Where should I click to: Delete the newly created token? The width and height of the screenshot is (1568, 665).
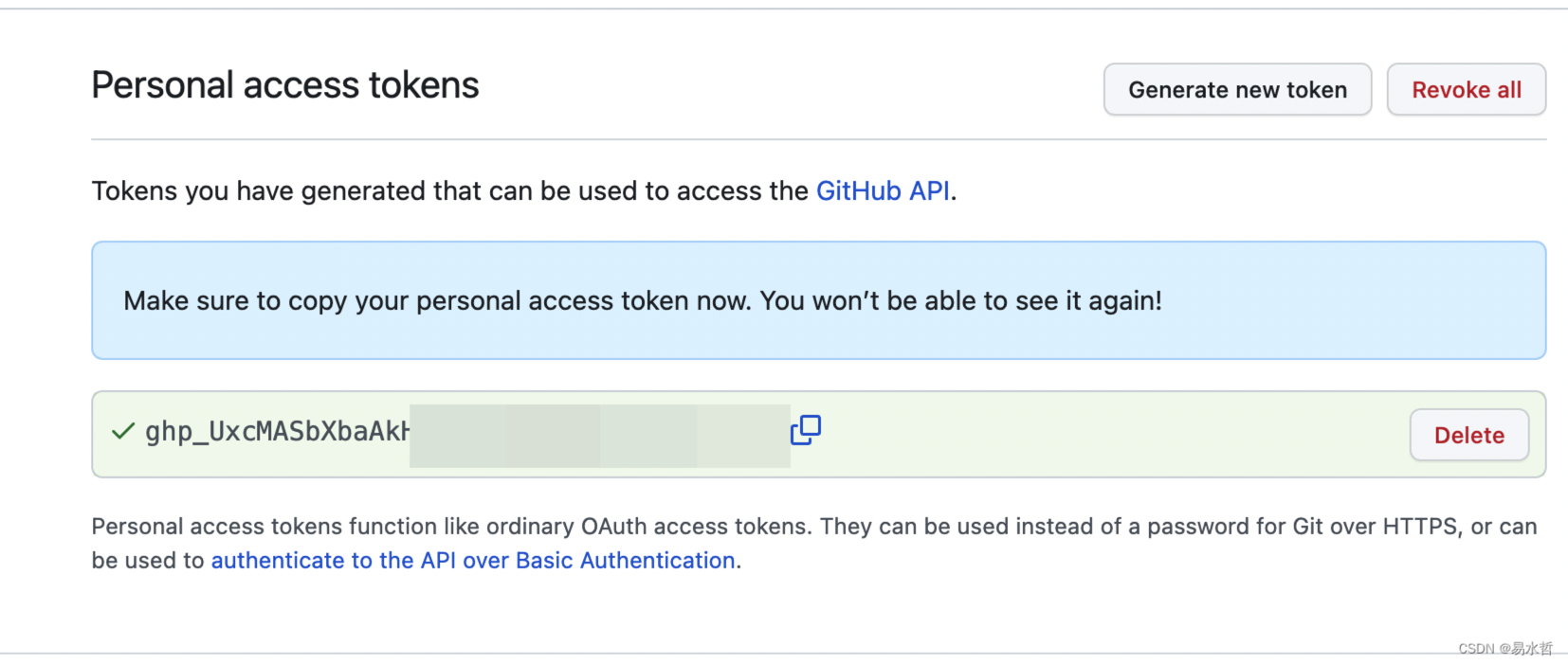1469,435
